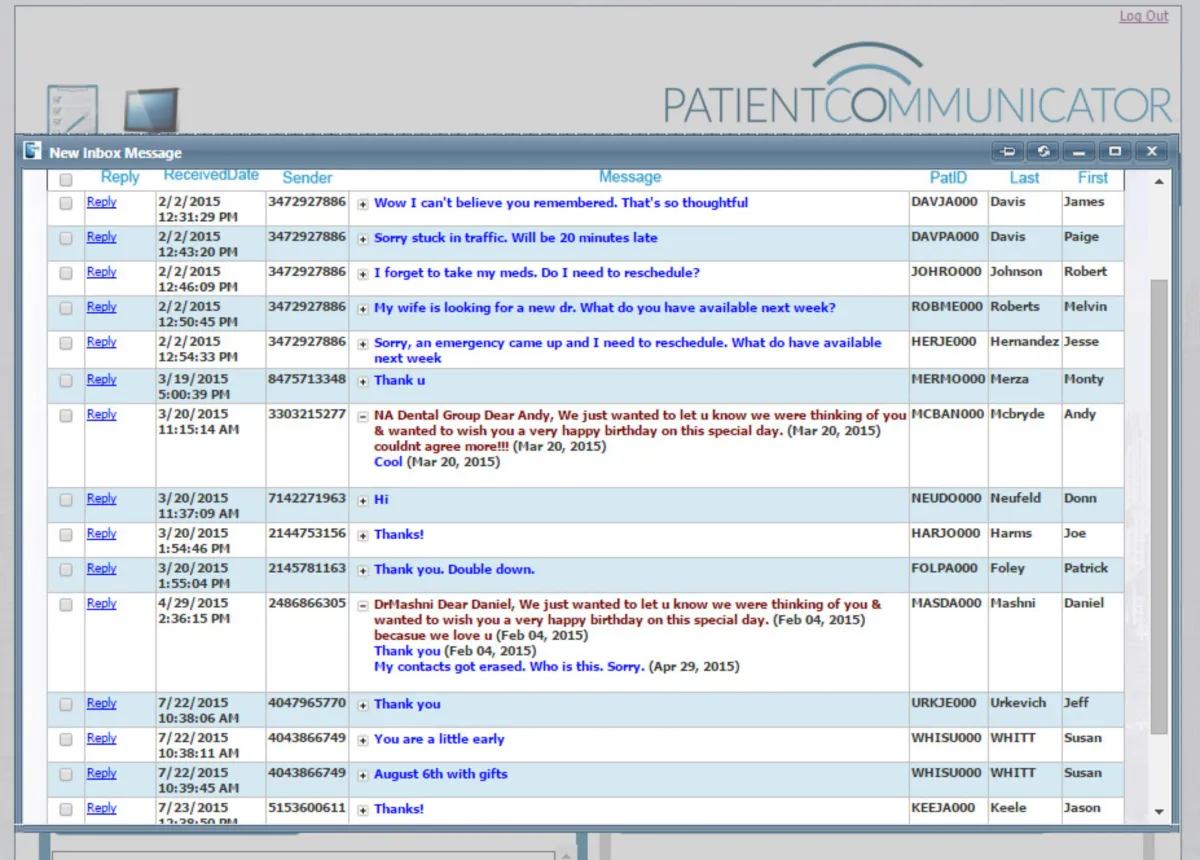Reply to Roberts Melvin's message
Image resolution: width=1200 pixels, height=860 pixels.
101,307
